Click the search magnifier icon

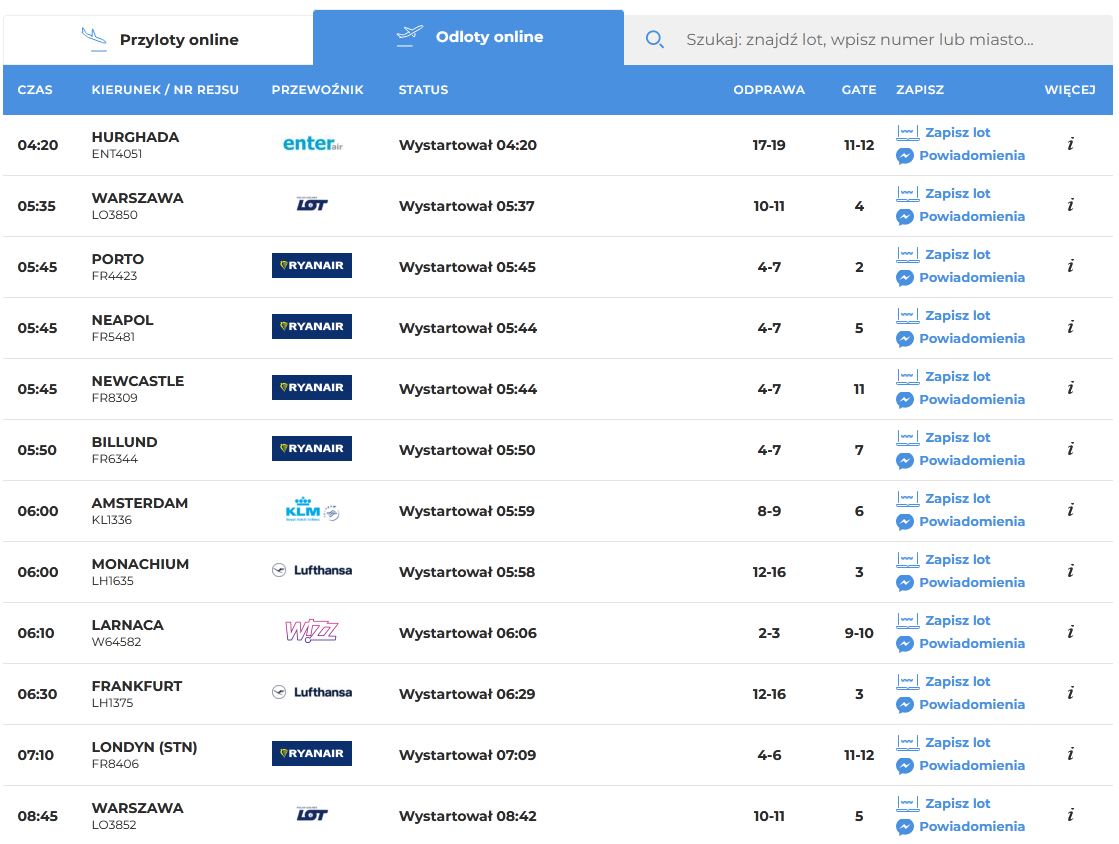655,40
